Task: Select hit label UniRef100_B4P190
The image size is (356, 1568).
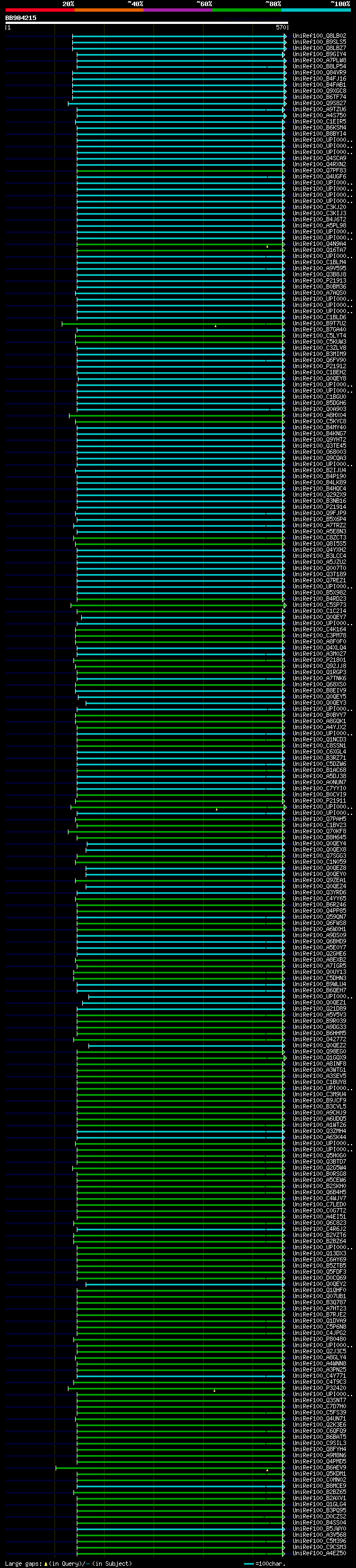Action: click(x=319, y=477)
